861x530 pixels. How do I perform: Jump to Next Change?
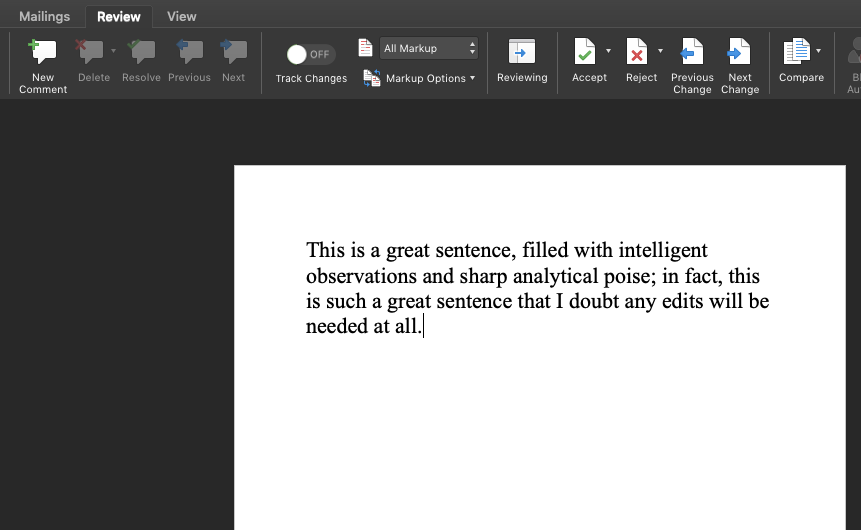(740, 66)
